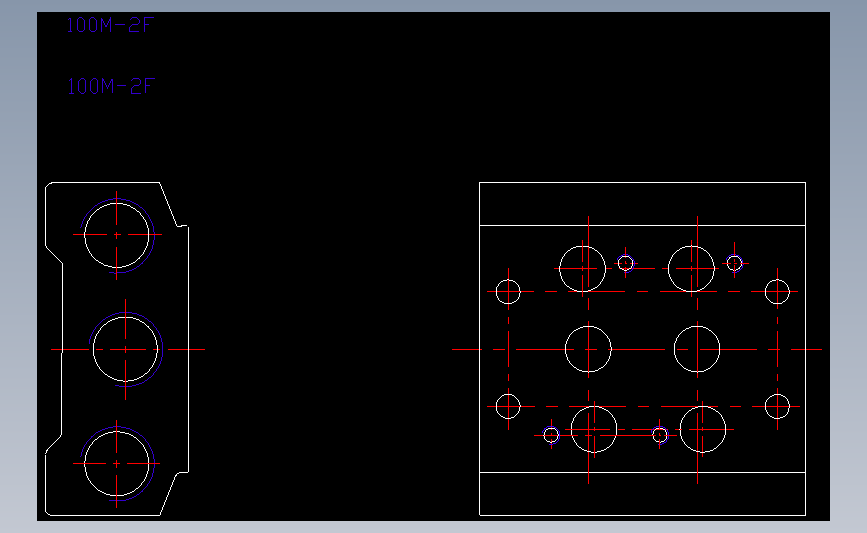Click left circle on right view's horizontal centerline
Viewport: 867px width, 533px height.
588,349
